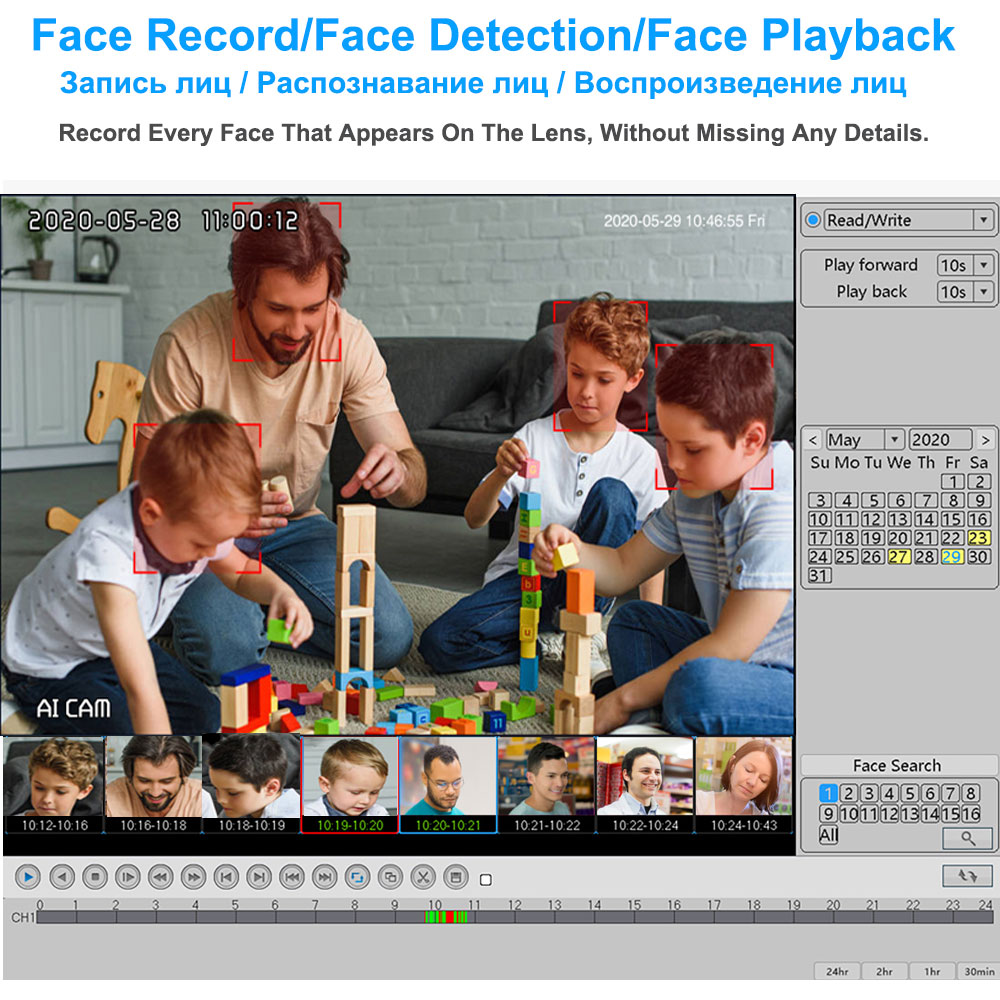Click the face search magnifier button
The image size is (1000, 1000).
pos(967,837)
